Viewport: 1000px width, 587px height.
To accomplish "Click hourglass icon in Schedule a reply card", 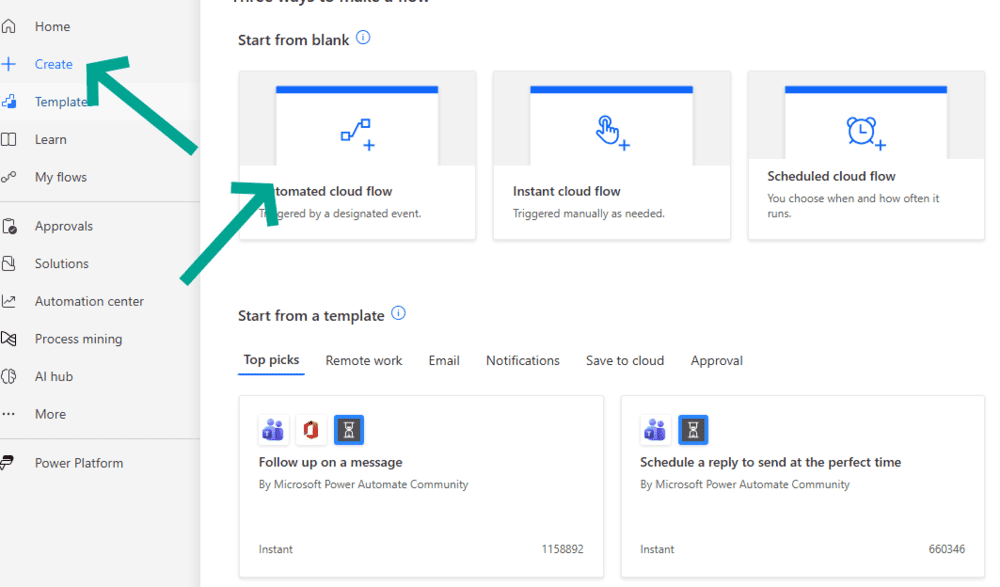I will pos(693,430).
